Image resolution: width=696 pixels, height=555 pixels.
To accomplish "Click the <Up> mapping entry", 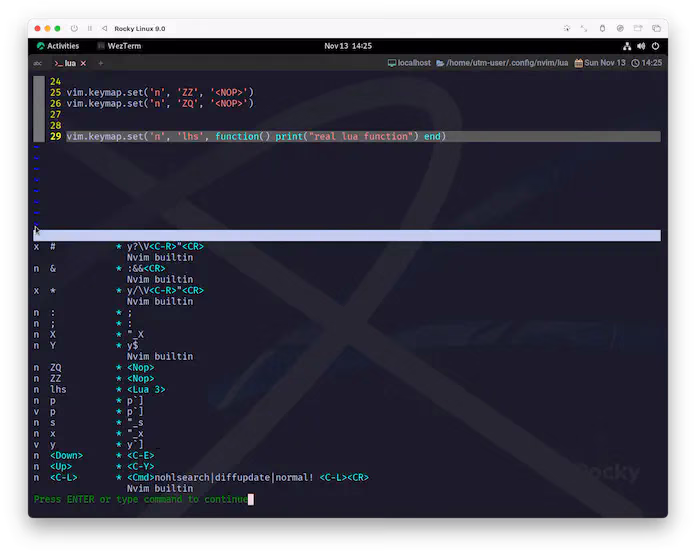I will coord(61,467).
